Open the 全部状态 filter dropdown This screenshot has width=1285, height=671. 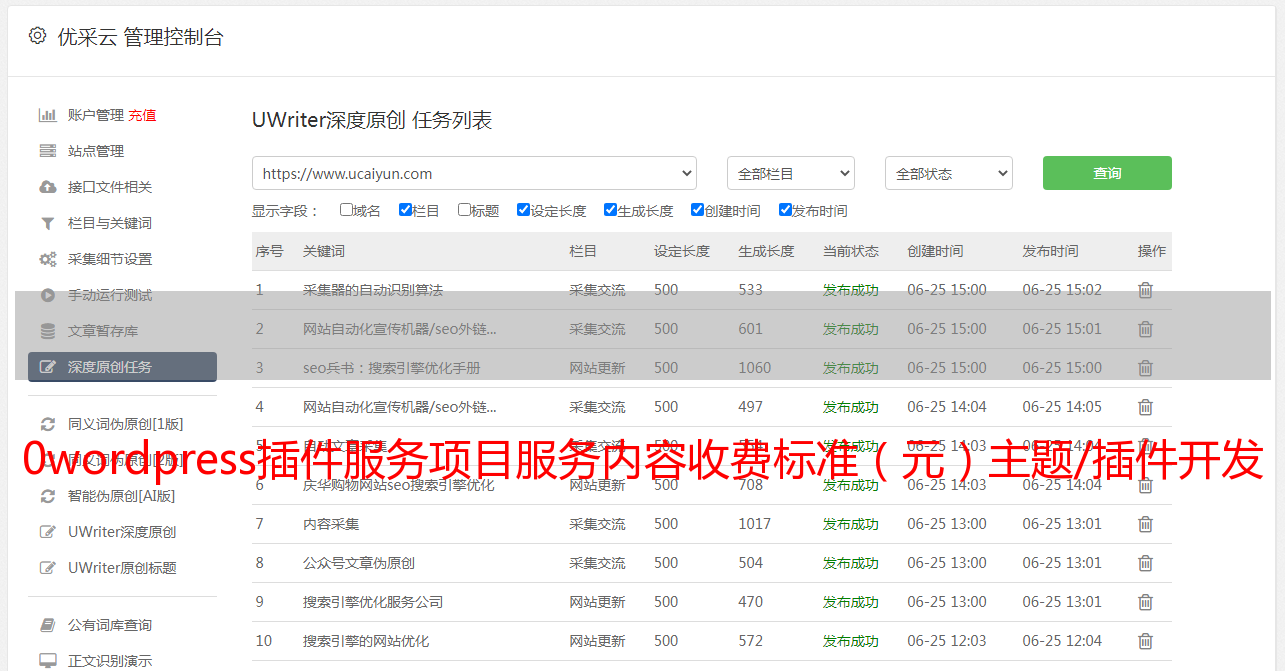pos(948,173)
